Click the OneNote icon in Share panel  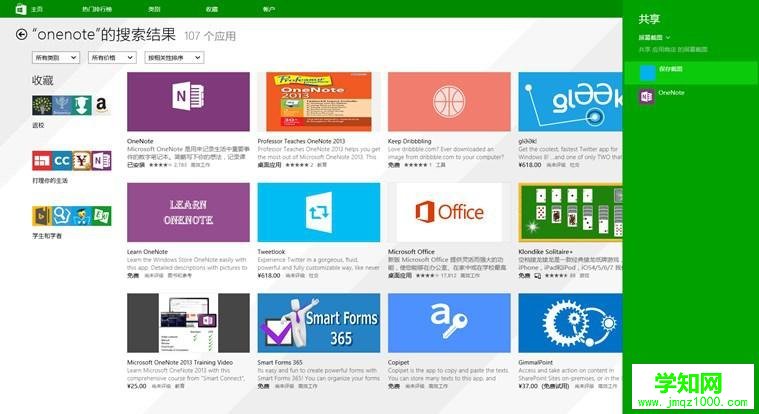(x=647, y=96)
